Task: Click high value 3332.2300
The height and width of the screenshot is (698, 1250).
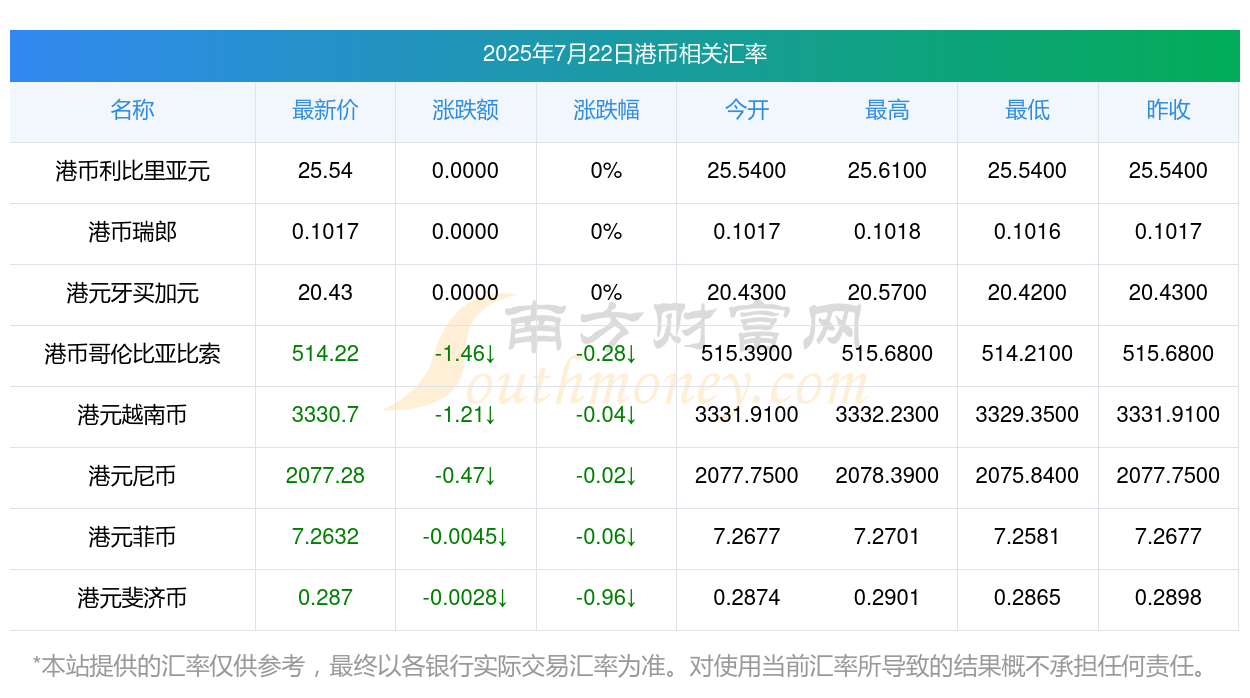Action: point(887,415)
